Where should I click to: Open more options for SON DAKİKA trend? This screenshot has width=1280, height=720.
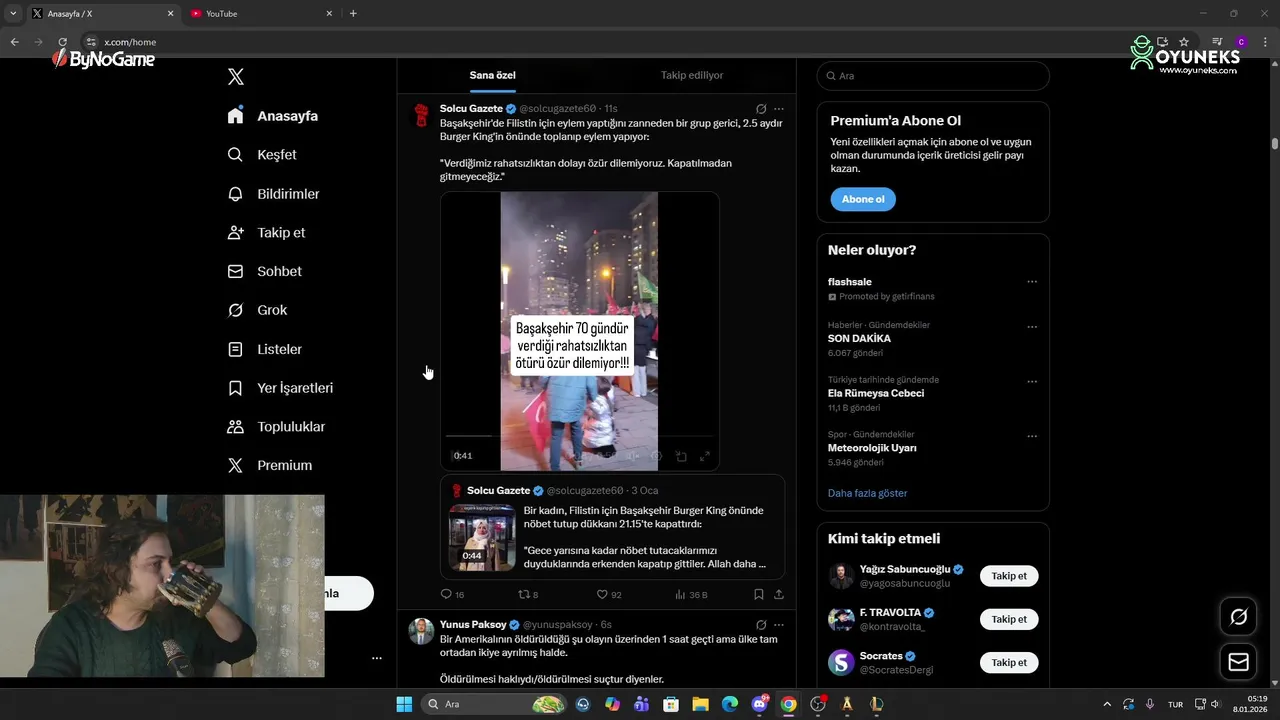(1032, 327)
